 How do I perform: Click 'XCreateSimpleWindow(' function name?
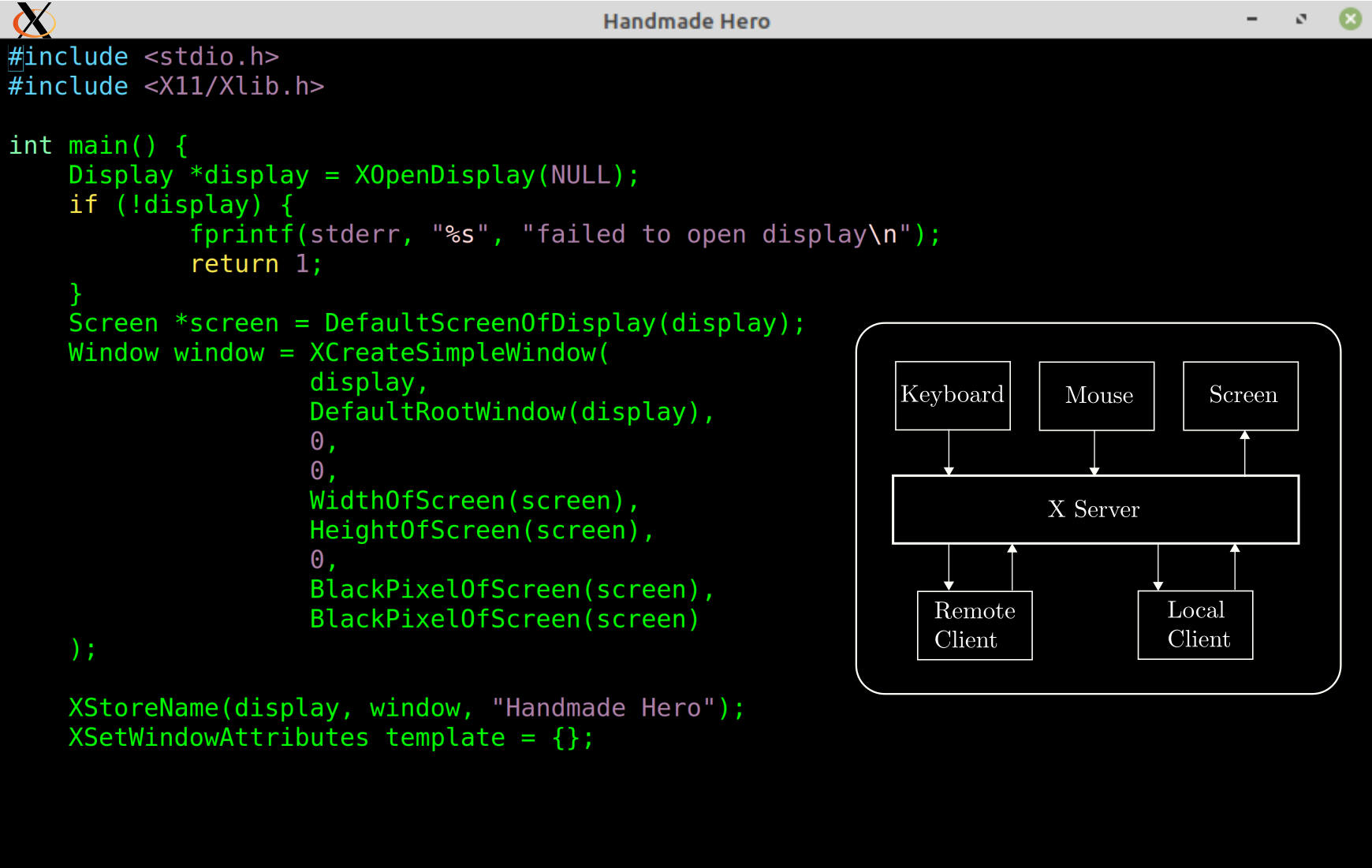point(460,353)
